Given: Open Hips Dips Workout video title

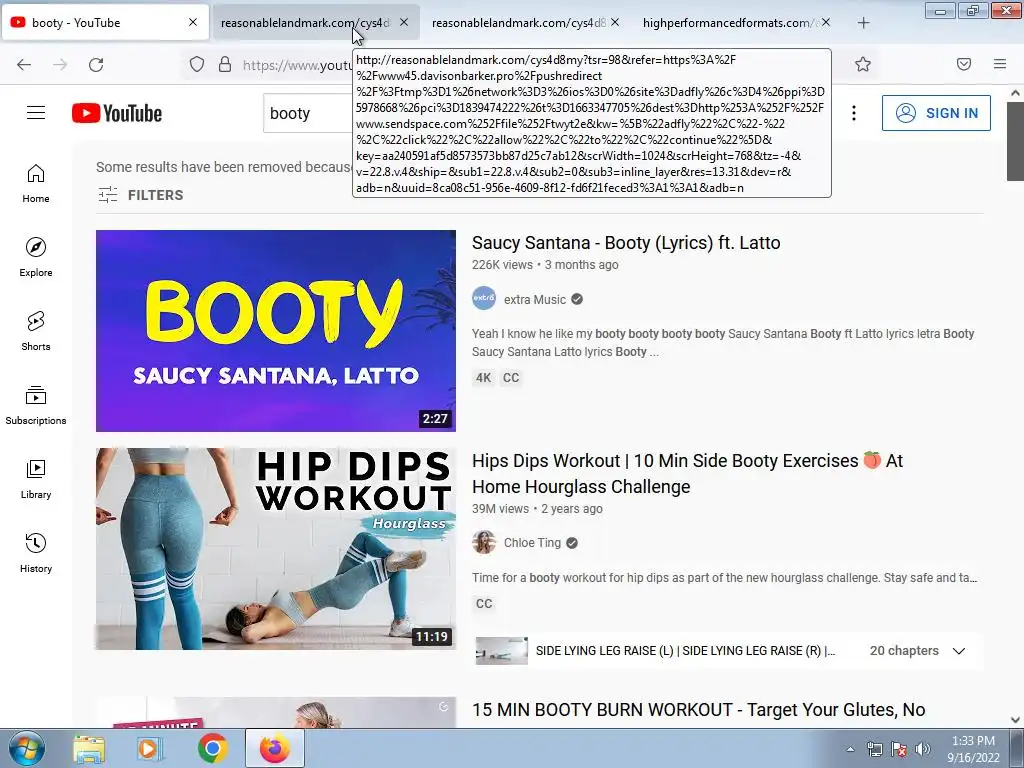Looking at the screenshot, I should [x=687, y=473].
